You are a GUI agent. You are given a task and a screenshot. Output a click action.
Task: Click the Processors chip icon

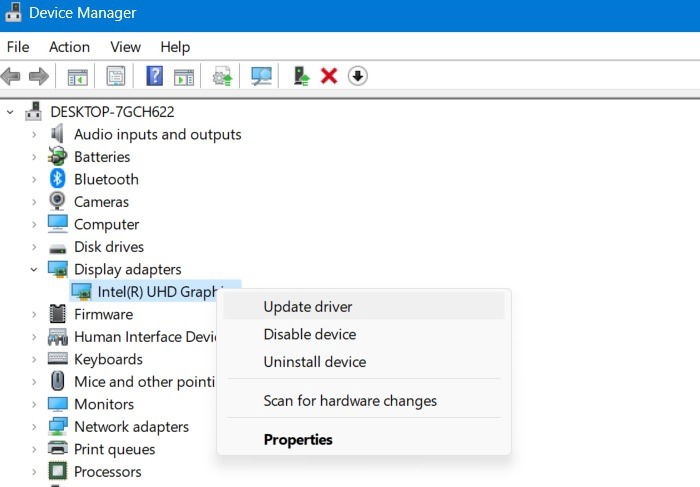coord(58,471)
